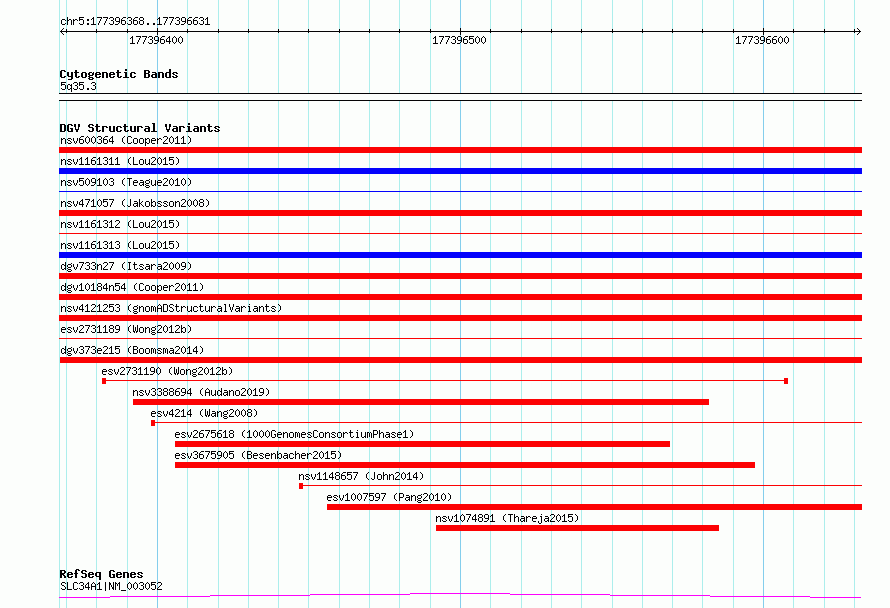Open esv3675905 (Besenbacher2015) label
890x608 pixels.
coord(258,455)
